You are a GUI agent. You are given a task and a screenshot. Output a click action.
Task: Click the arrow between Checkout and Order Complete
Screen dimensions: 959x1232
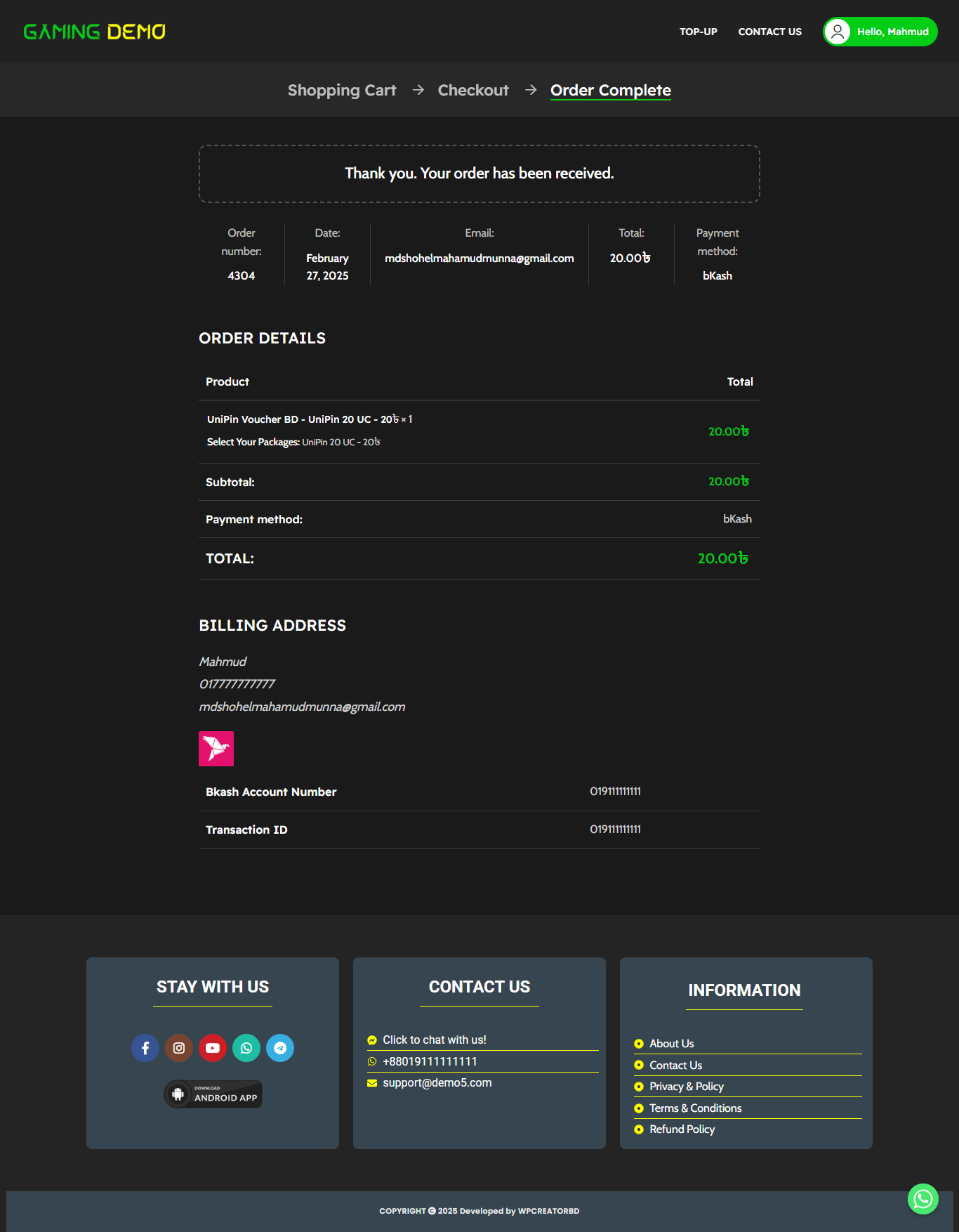pos(531,90)
